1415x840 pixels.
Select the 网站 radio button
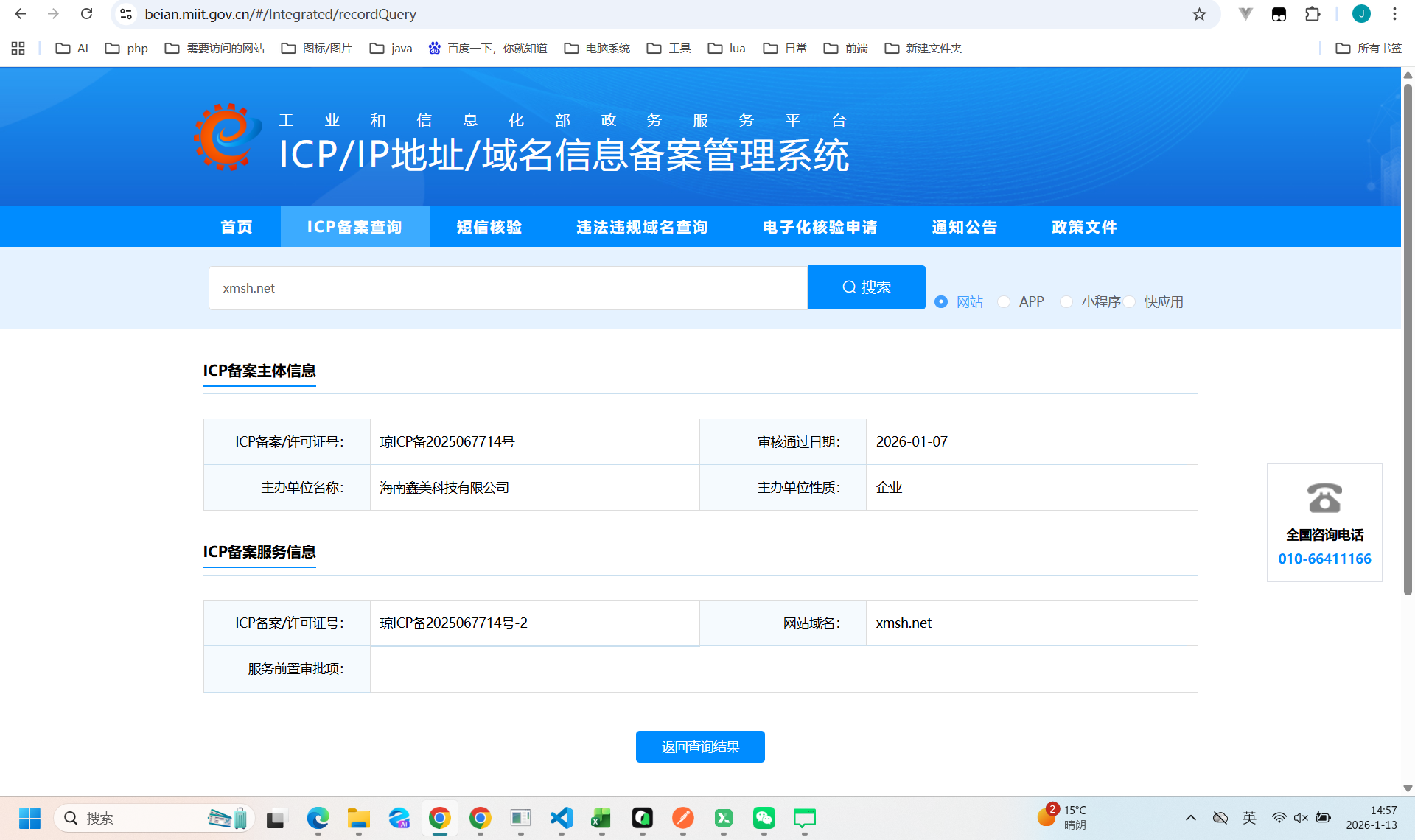coord(941,302)
